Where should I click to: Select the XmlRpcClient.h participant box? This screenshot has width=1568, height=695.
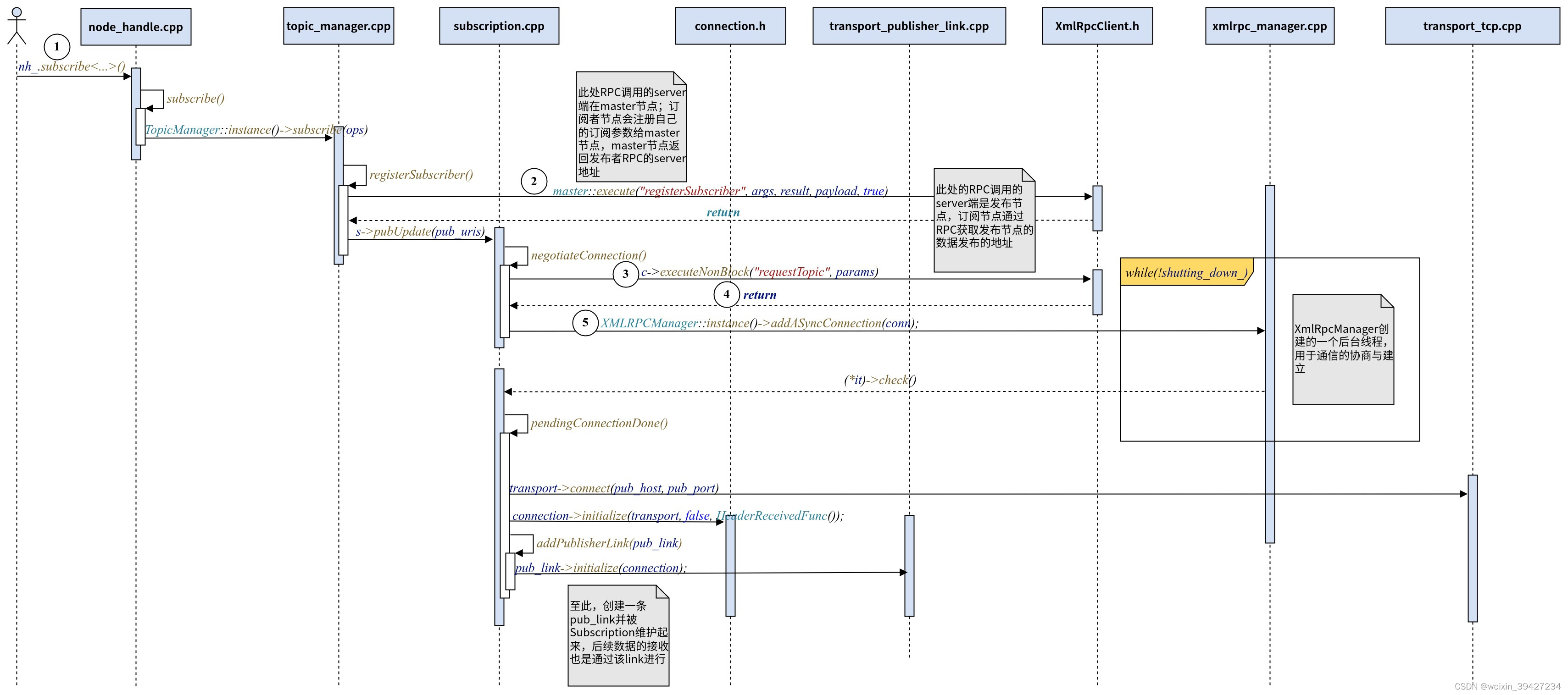click(x=1097, y=26)
